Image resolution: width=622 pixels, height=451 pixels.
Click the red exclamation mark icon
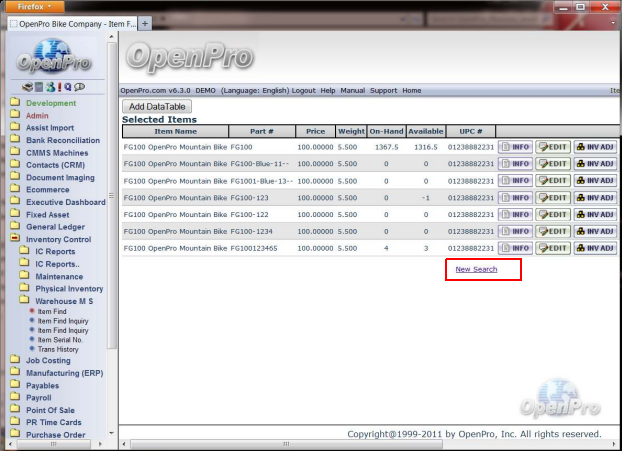pos(58,87)
